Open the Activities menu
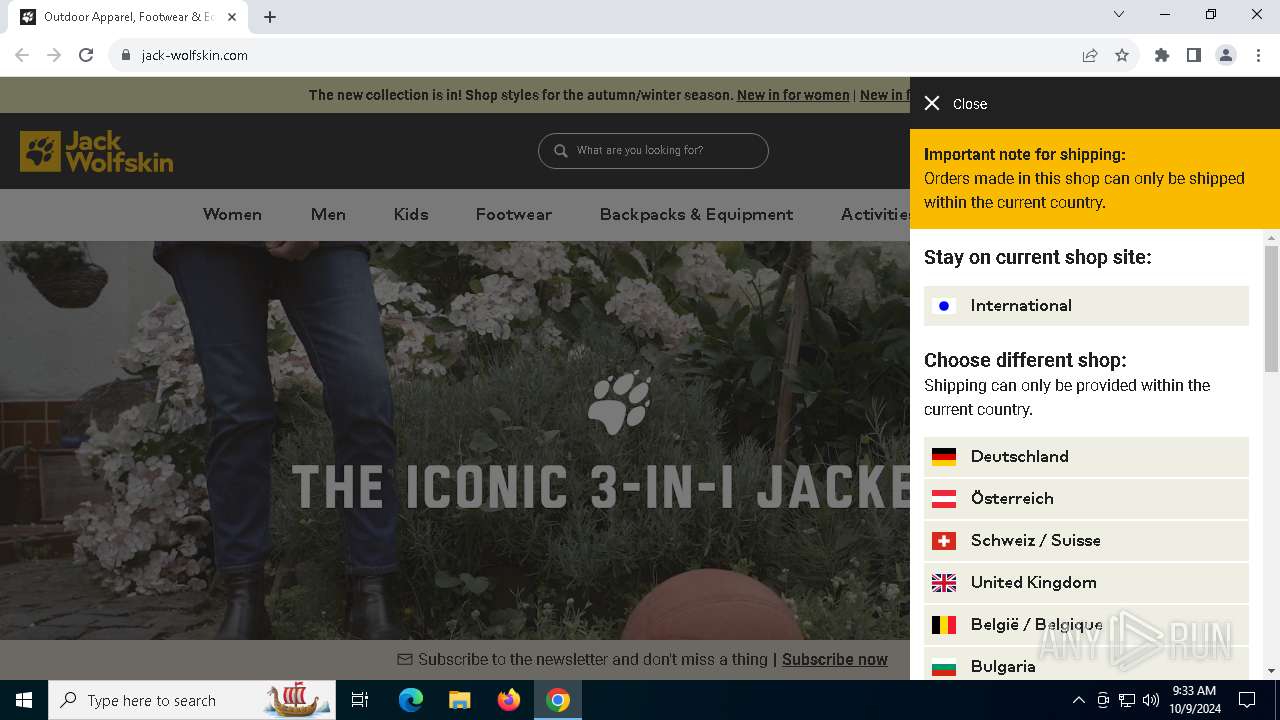Viewport: 1280px width, 720px height. click(875, 214)
